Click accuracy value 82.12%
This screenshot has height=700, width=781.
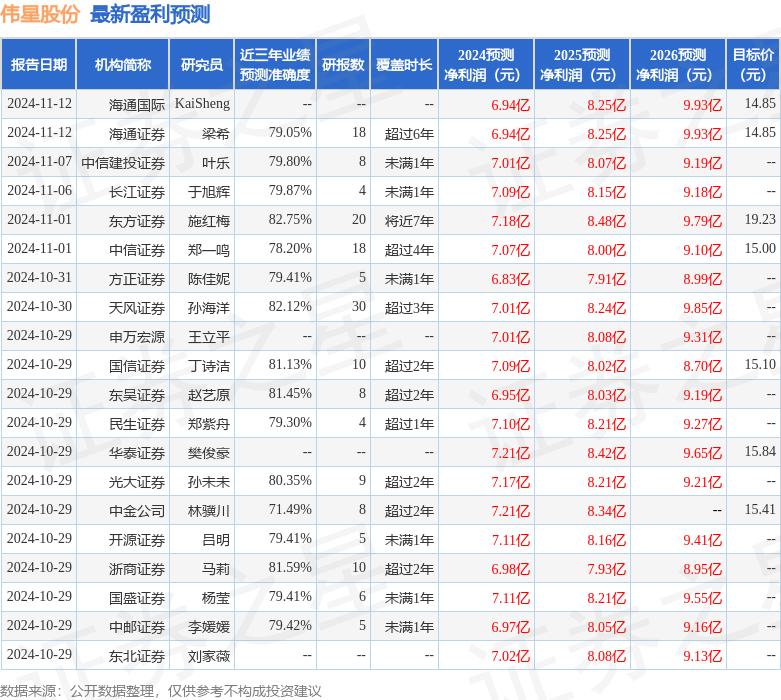click(x=290, y=306)
